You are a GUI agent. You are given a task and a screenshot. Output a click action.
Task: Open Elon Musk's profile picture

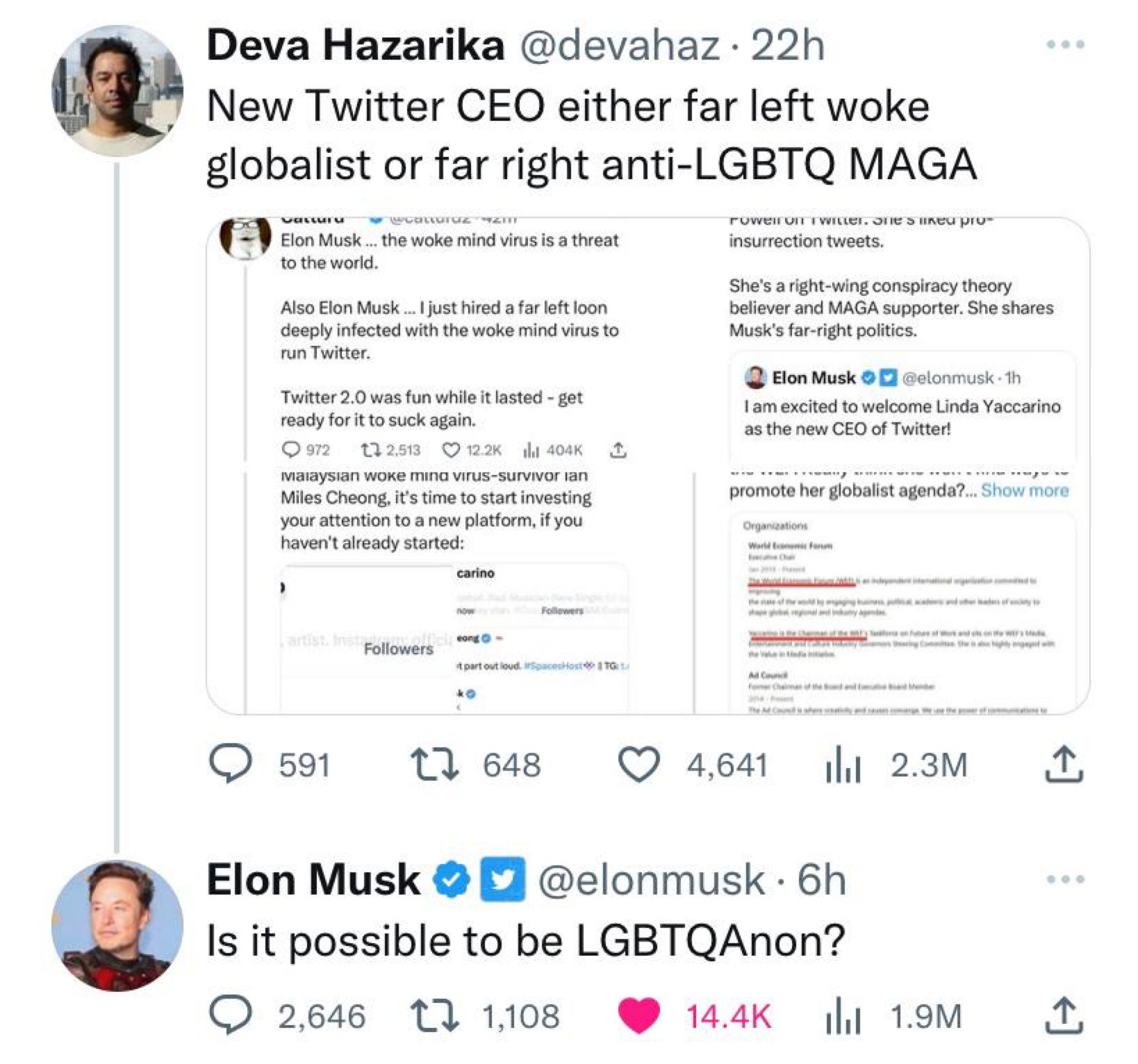click(x=117, y=925)
